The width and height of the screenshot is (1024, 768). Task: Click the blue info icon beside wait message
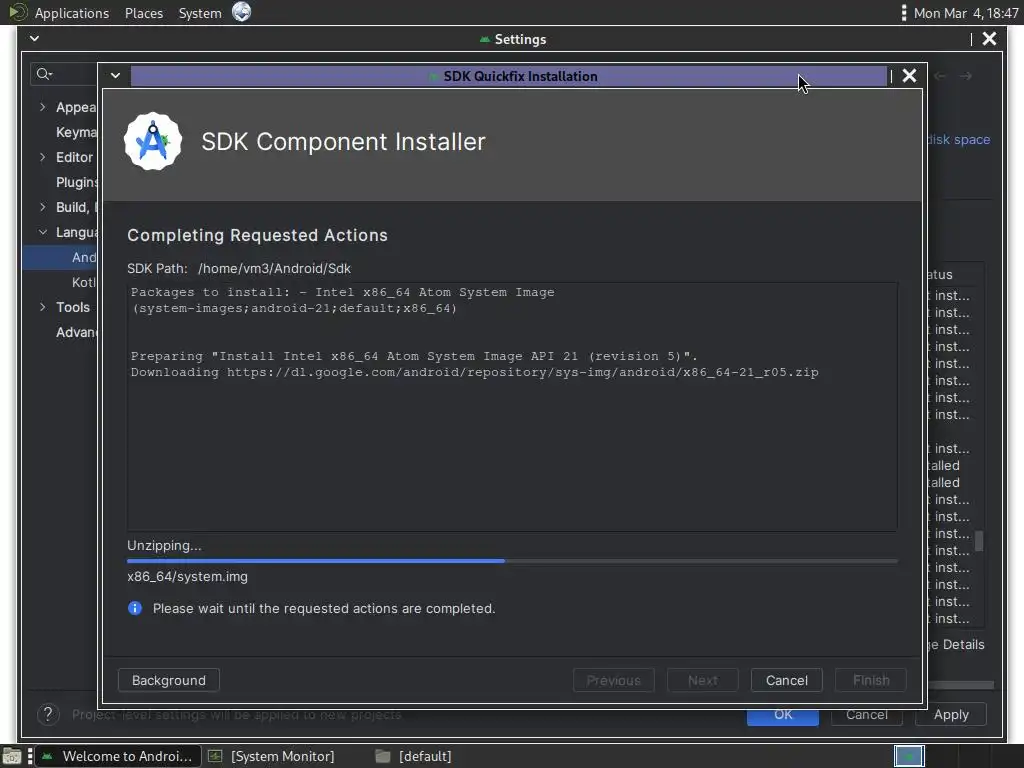click(135, 608)
